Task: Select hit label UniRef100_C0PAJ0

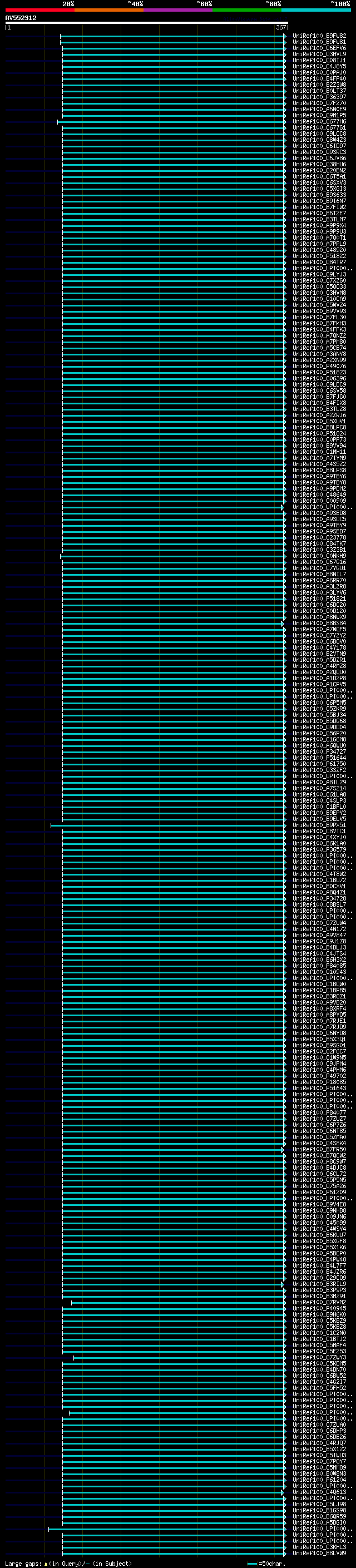Action: coord(319,72)
